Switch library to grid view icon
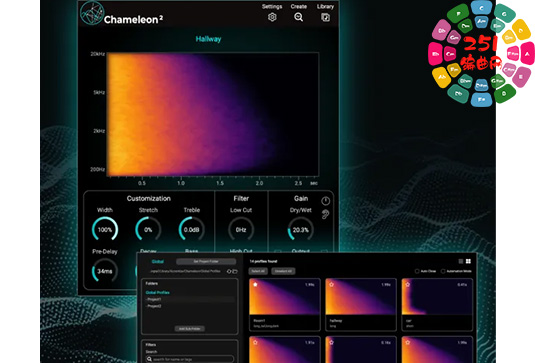Image resolution: width=535 pixels, height=363 pixels. coord(468,261)
